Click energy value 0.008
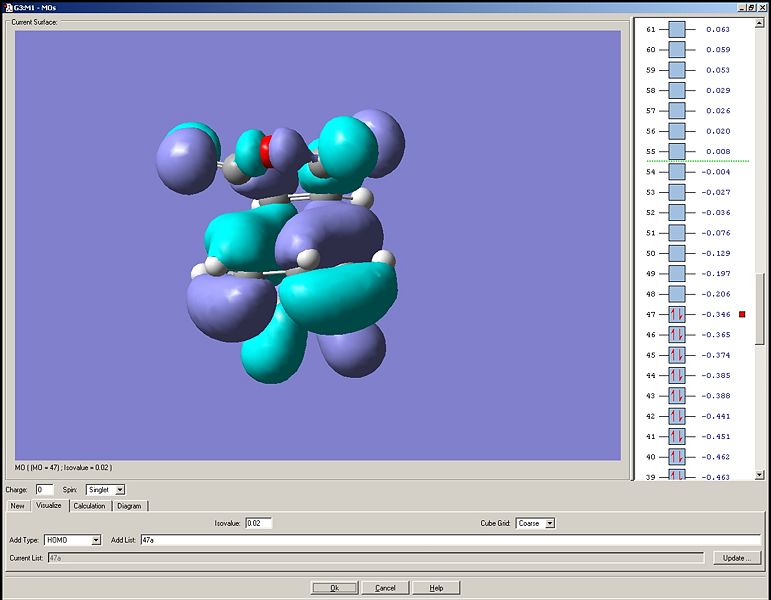Viewport: 771px width, 600px height. coord(718,151)
